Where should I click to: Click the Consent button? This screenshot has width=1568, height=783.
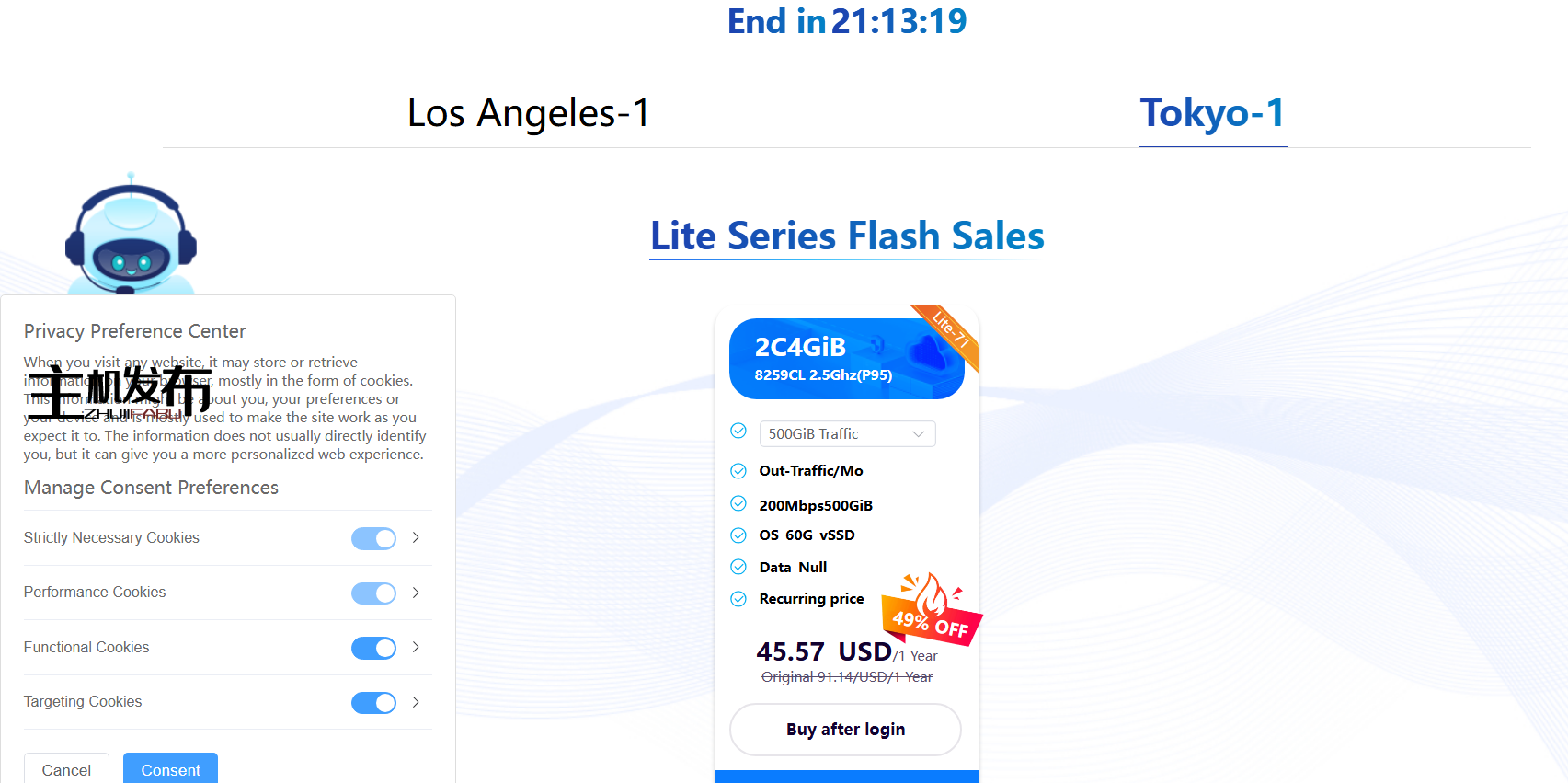(x=170, y=769)
